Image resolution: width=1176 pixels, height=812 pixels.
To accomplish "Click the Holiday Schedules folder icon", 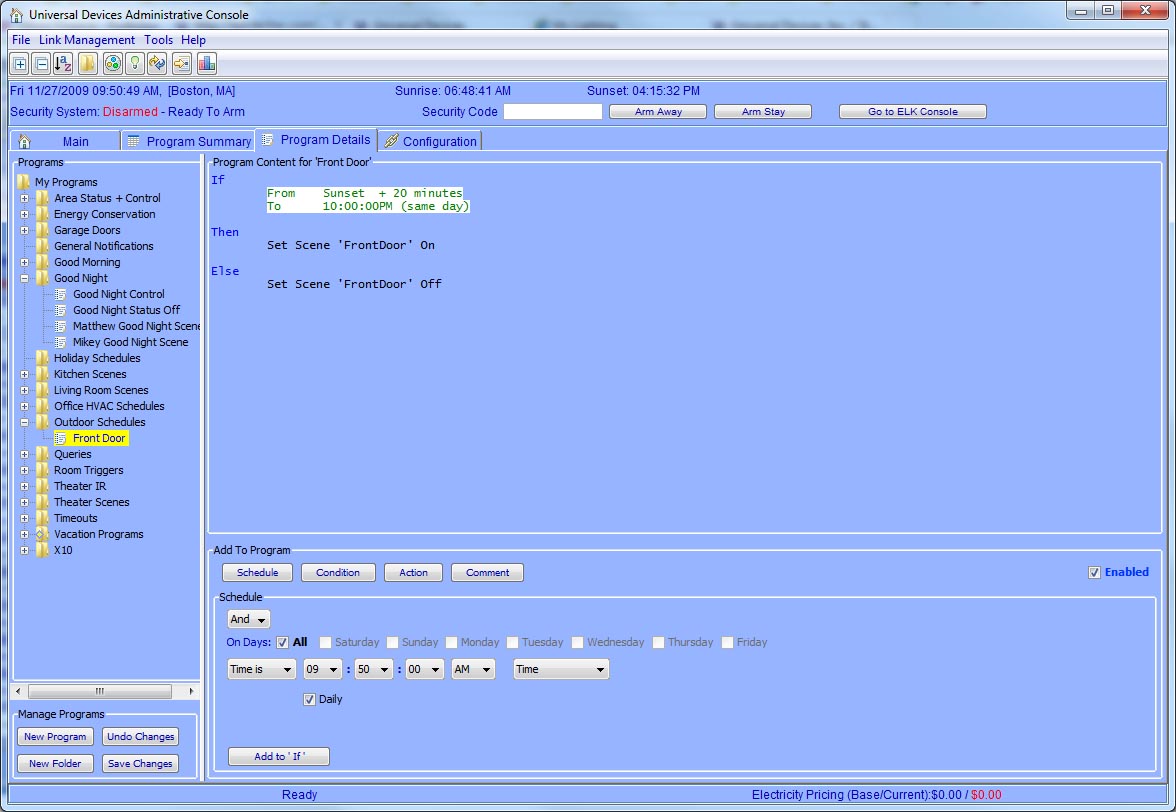I will [x=43, y=358].
